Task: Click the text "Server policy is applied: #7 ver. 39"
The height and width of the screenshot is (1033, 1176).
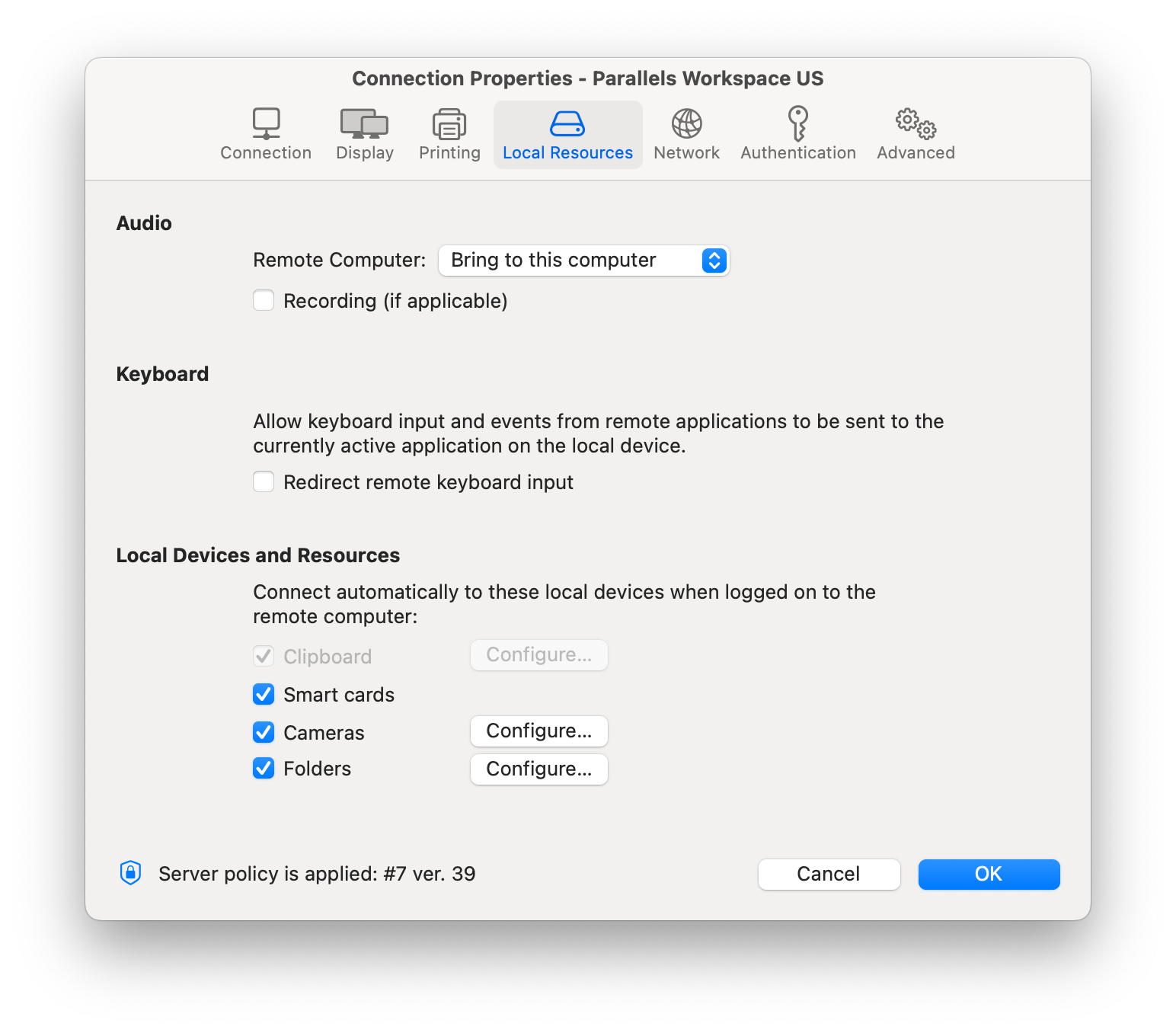Action: pyautogui.click(x=317, y=874)
